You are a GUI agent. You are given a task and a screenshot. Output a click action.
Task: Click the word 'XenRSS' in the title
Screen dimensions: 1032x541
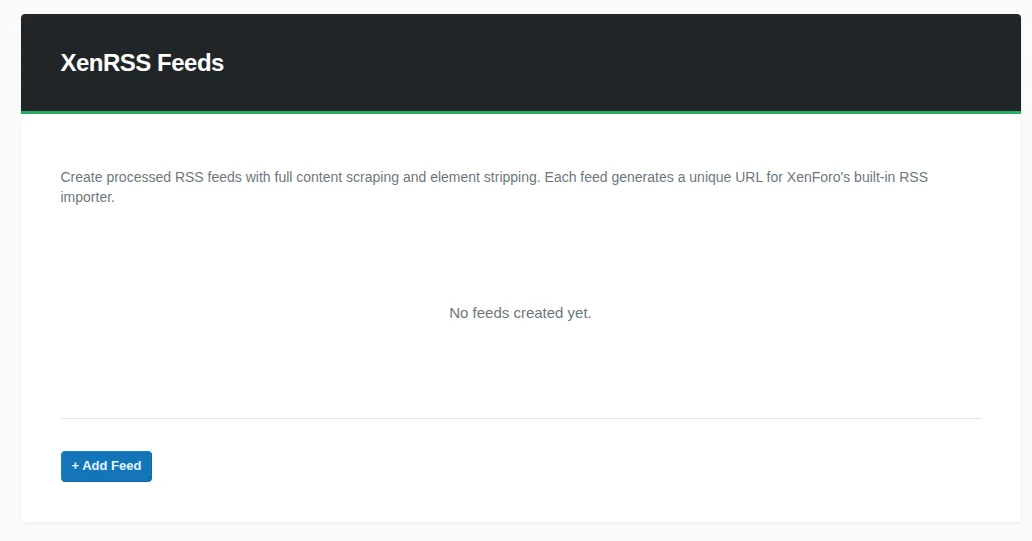click(105, 63)
